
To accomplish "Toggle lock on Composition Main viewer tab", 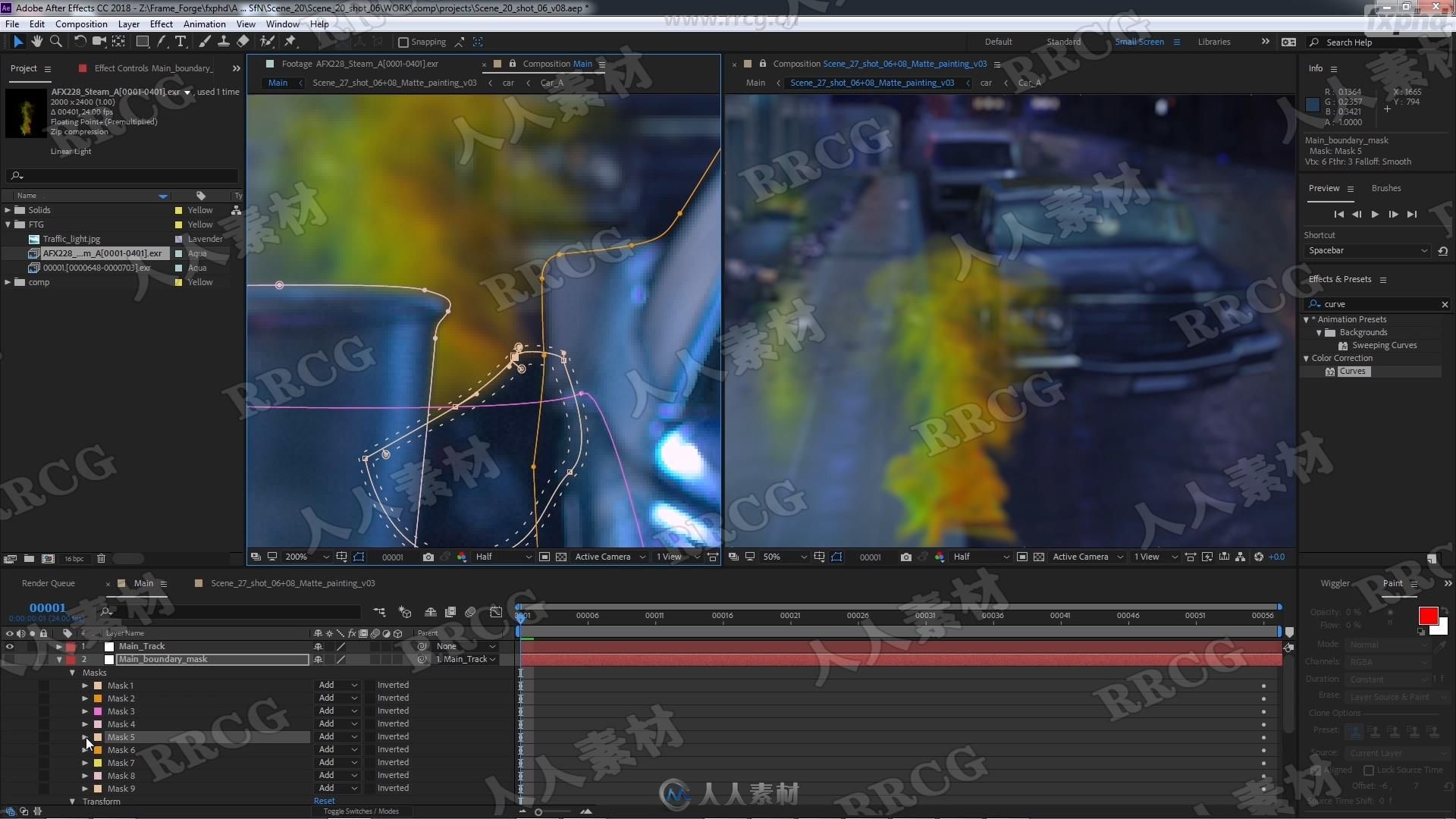I will tap(513, 64).
